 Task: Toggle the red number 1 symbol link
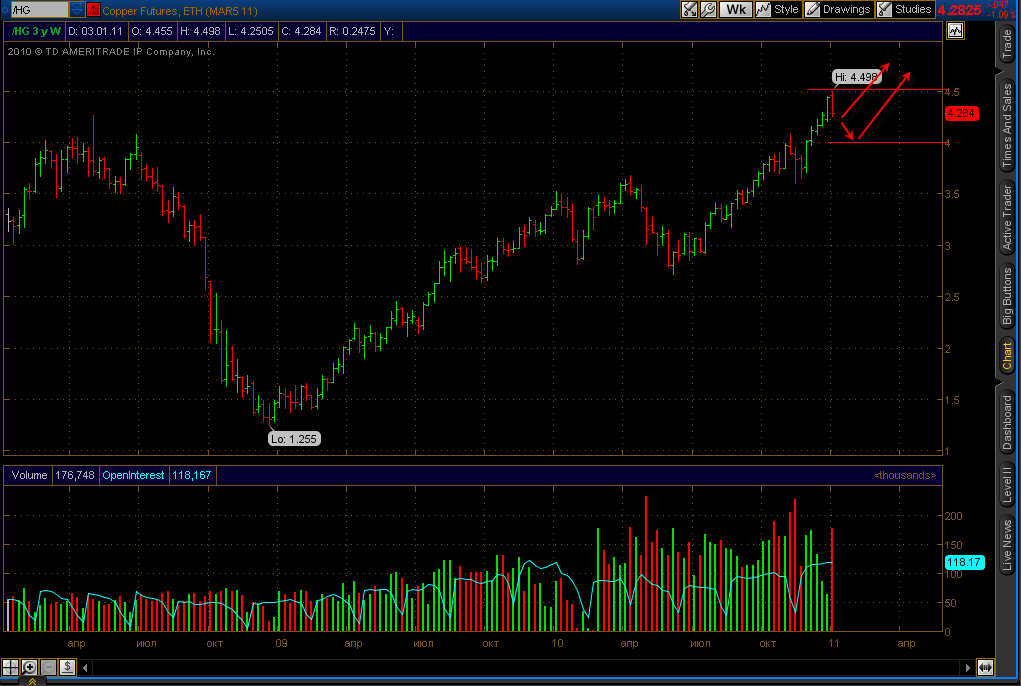coord(94,10)
